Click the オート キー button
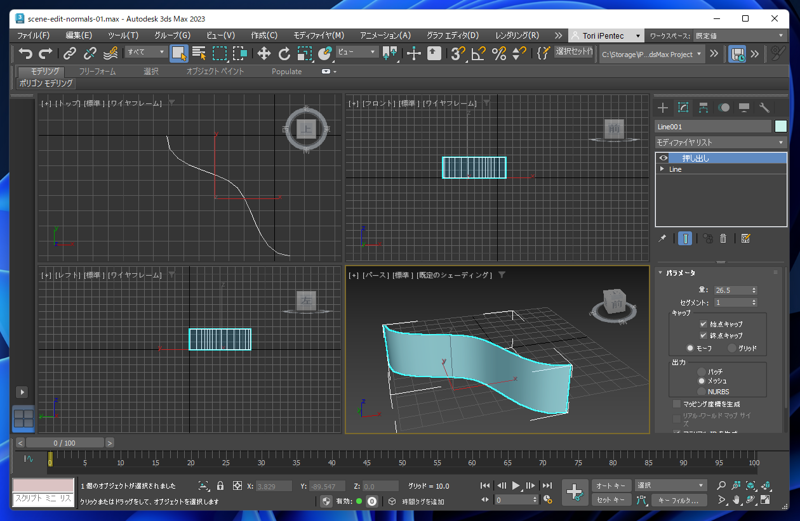800x521 pixels. [x=610, y=486]
